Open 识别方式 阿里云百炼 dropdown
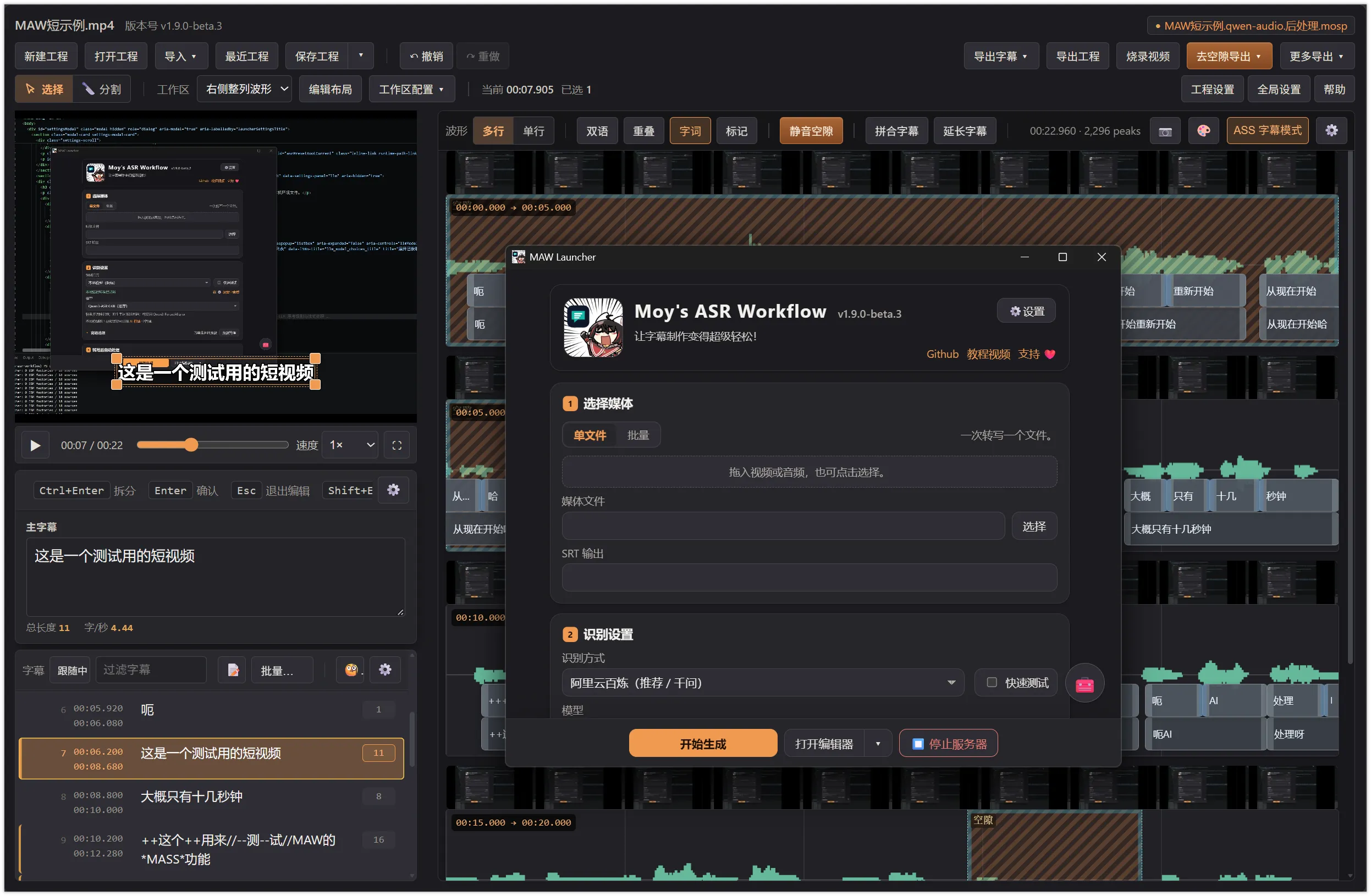This screenshot has width=1371, height=896. coord(763,683)
